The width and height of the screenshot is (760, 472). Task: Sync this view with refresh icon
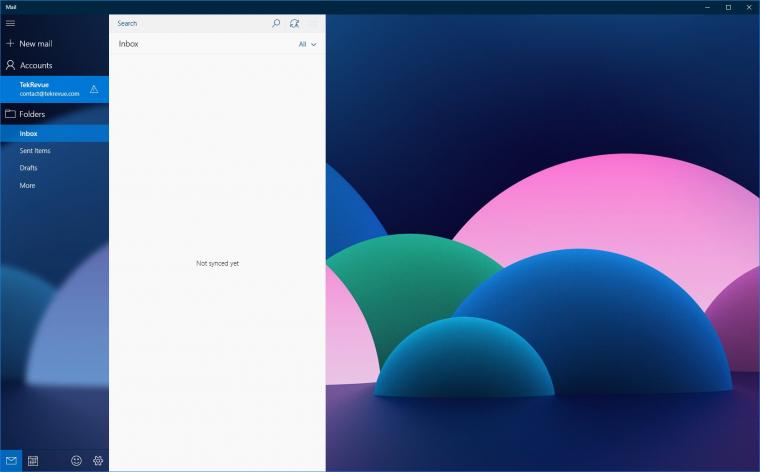pyautogui.click(x=294, y=23)
